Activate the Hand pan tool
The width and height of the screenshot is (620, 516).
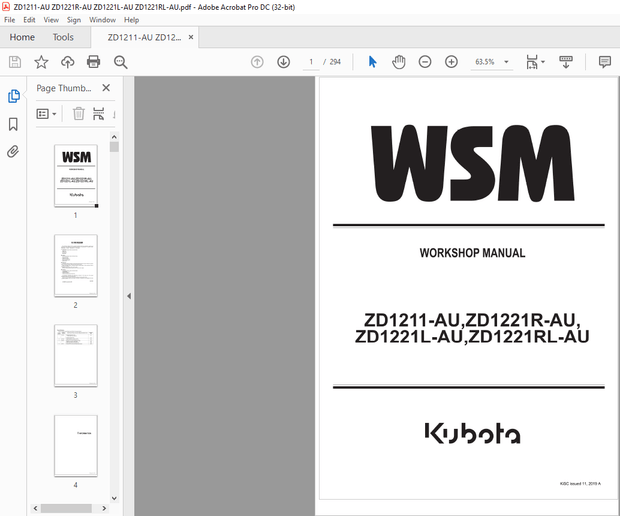pos(398,62)
